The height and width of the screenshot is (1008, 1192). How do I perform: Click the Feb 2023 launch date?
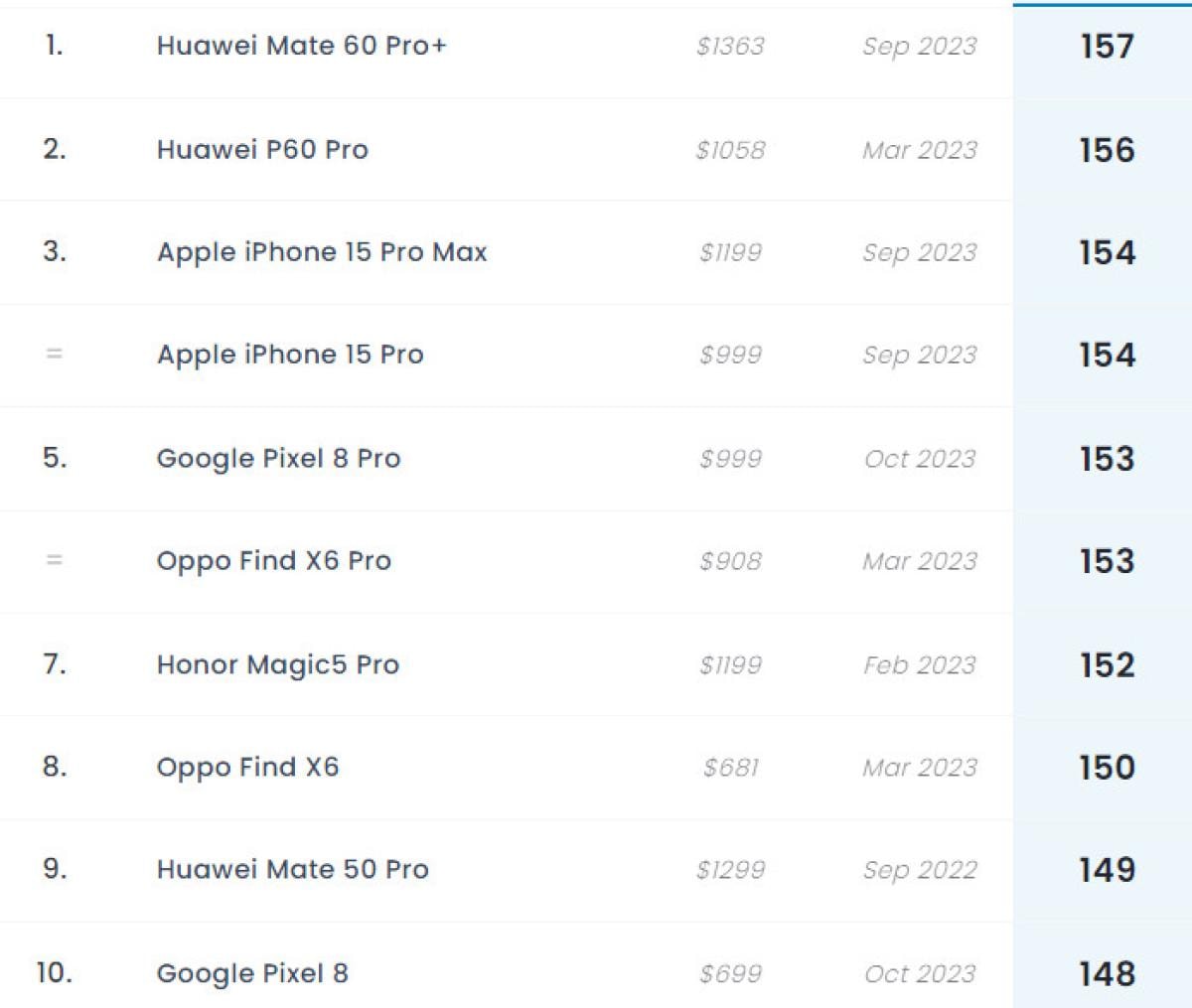click(920, 664)
